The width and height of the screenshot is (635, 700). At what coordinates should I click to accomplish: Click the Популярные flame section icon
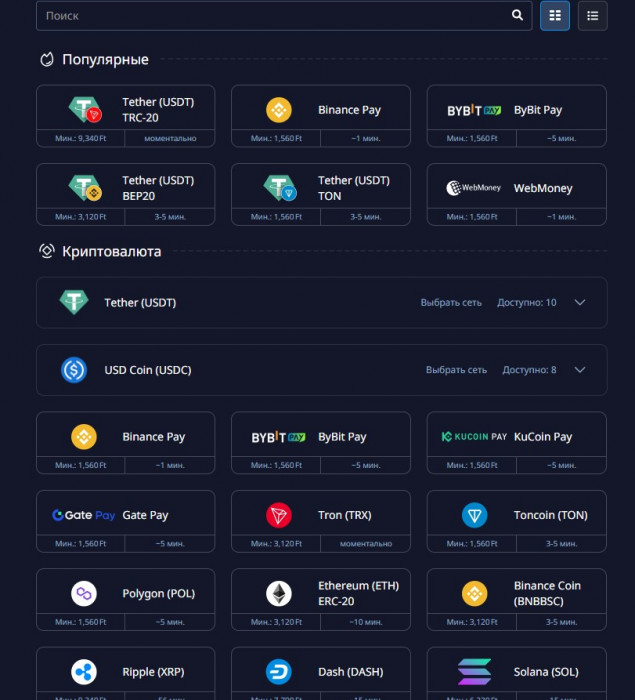pos(46,59)
